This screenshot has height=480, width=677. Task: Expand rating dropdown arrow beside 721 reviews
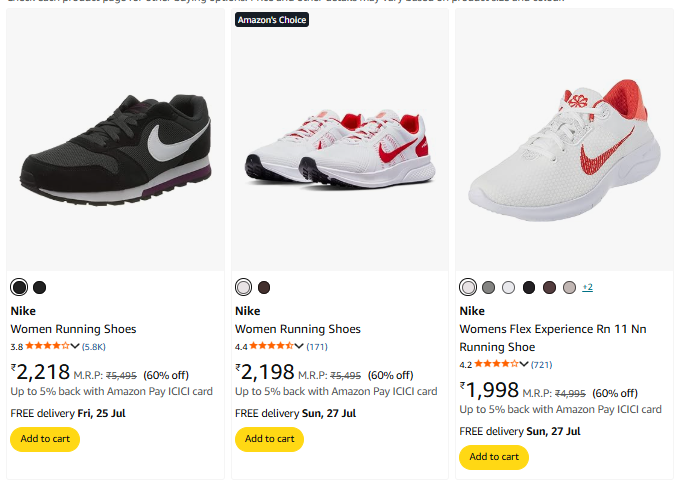pyautogui.click(x=524, y=364)
